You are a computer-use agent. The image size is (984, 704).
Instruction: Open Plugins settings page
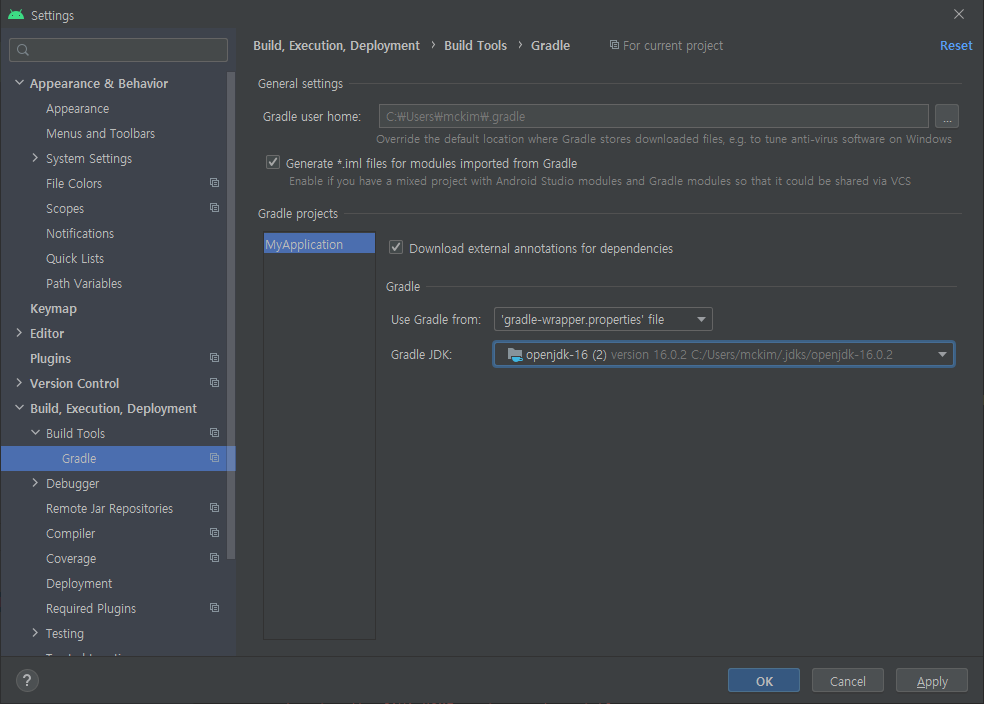tap(50, 358)
